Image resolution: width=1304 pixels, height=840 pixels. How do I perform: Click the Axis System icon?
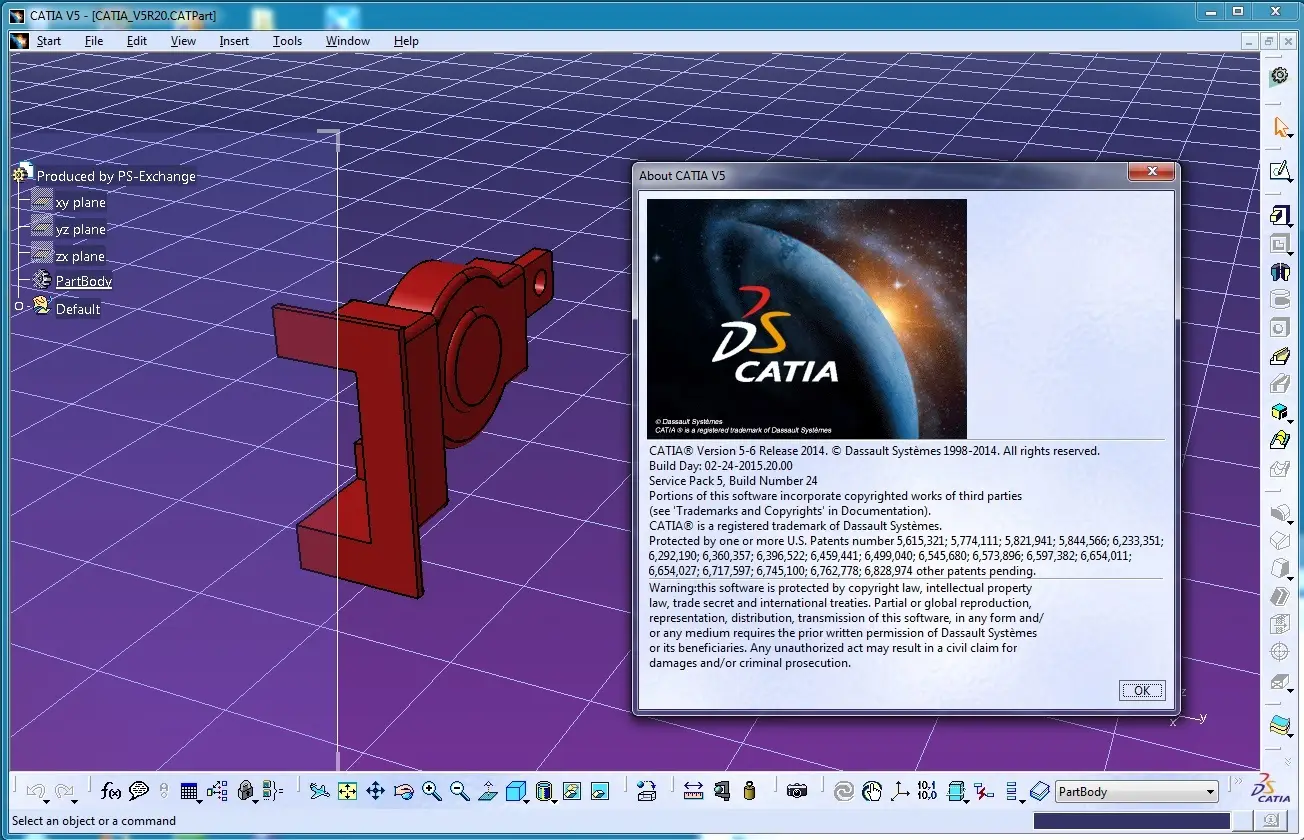click(x=900, y=791)
